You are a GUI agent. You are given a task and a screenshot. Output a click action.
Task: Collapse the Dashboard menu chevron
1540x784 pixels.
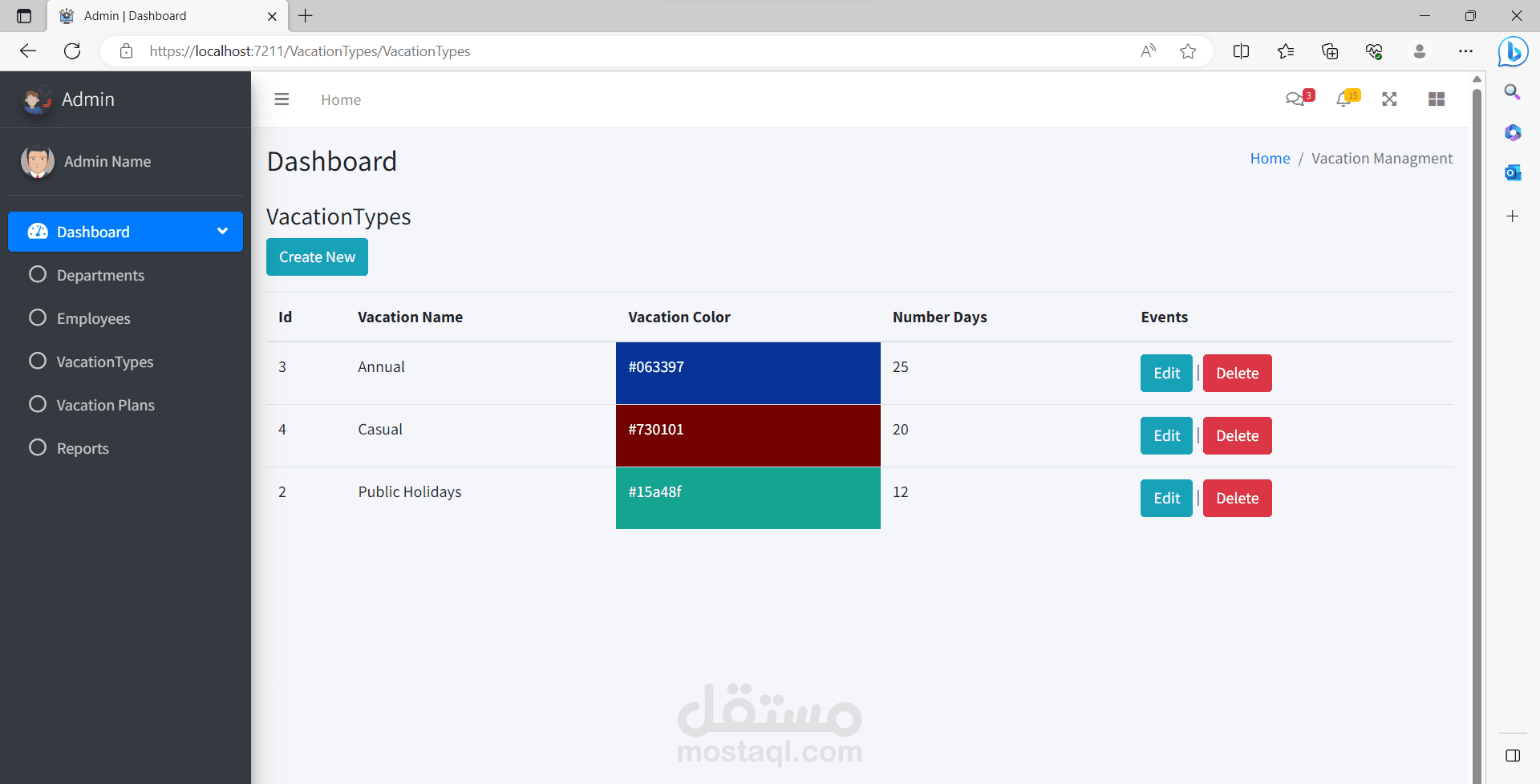222,231
